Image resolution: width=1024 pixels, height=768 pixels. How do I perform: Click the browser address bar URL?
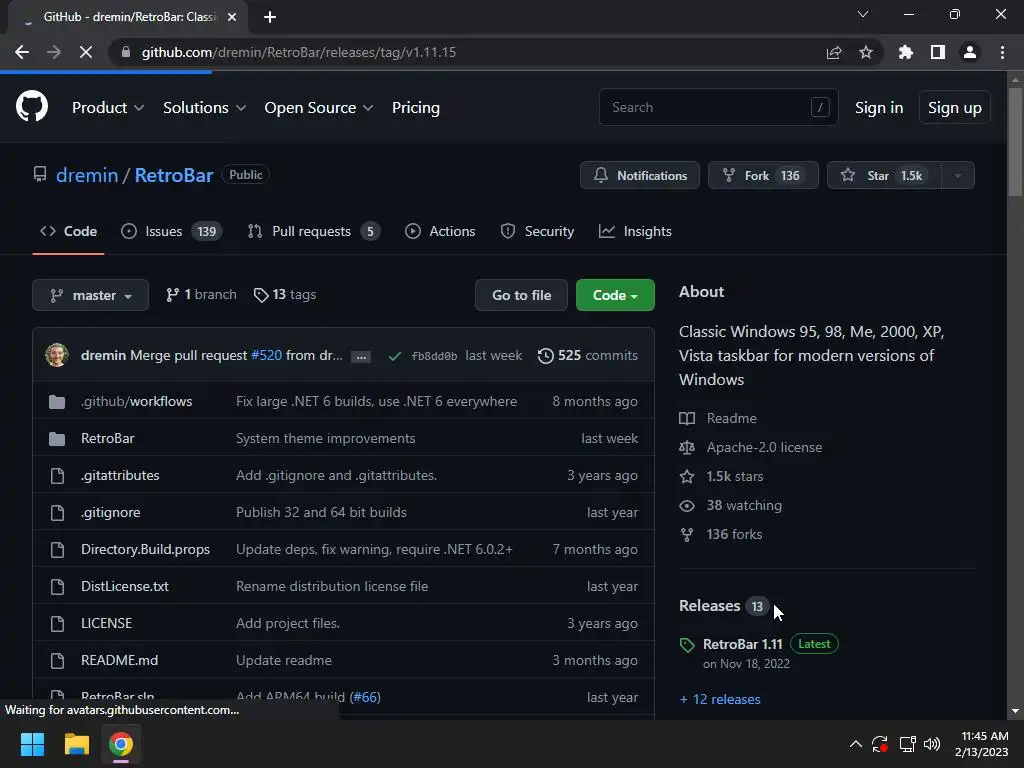(298, 52)
